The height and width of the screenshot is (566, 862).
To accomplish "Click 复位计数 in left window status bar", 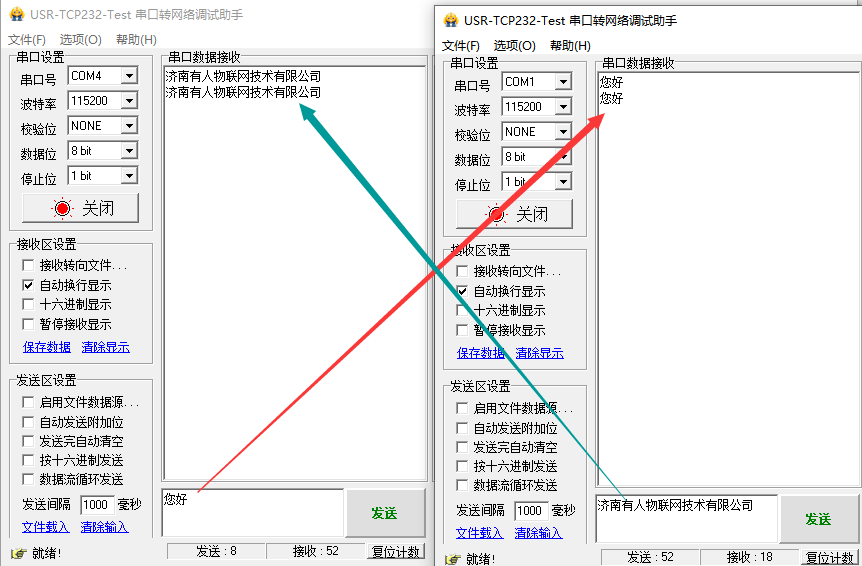I will click(x=396, y=552).
